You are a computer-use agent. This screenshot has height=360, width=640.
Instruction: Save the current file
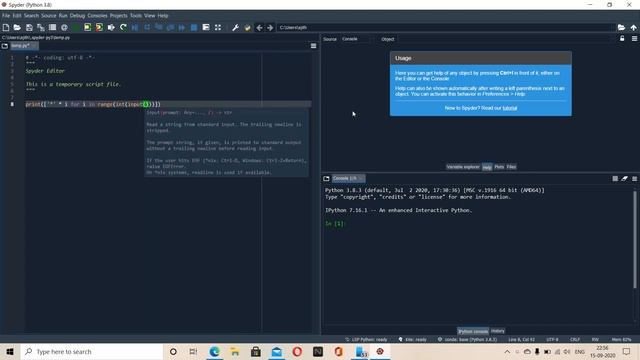[29, 27]
